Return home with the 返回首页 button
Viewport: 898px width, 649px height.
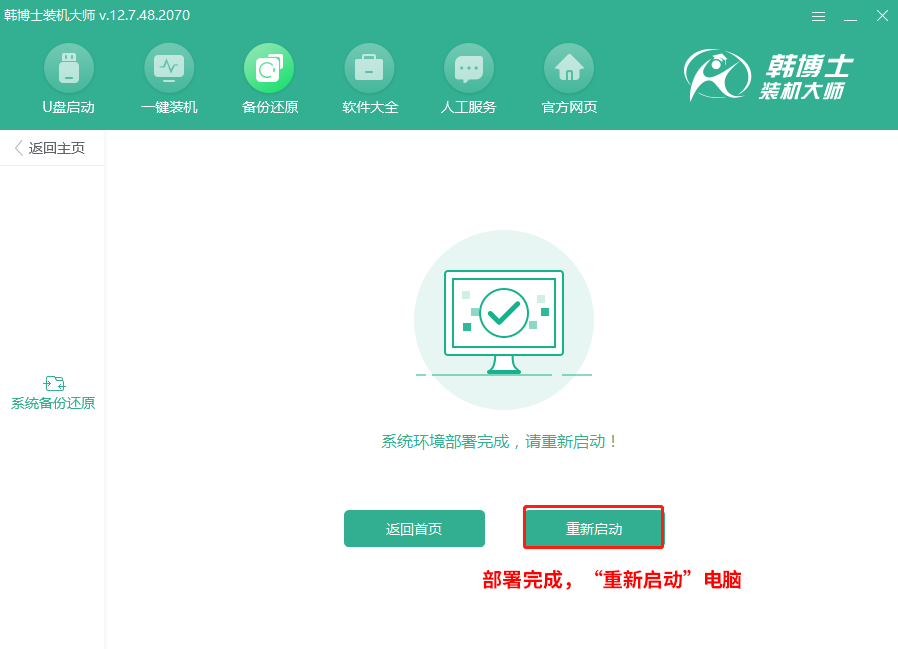click(x=414, y=528)
